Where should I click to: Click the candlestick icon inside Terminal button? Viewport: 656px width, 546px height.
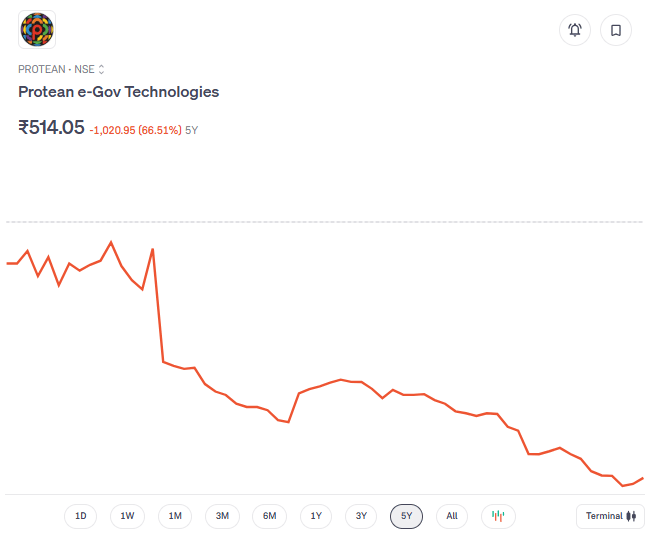tap(631, 516)
